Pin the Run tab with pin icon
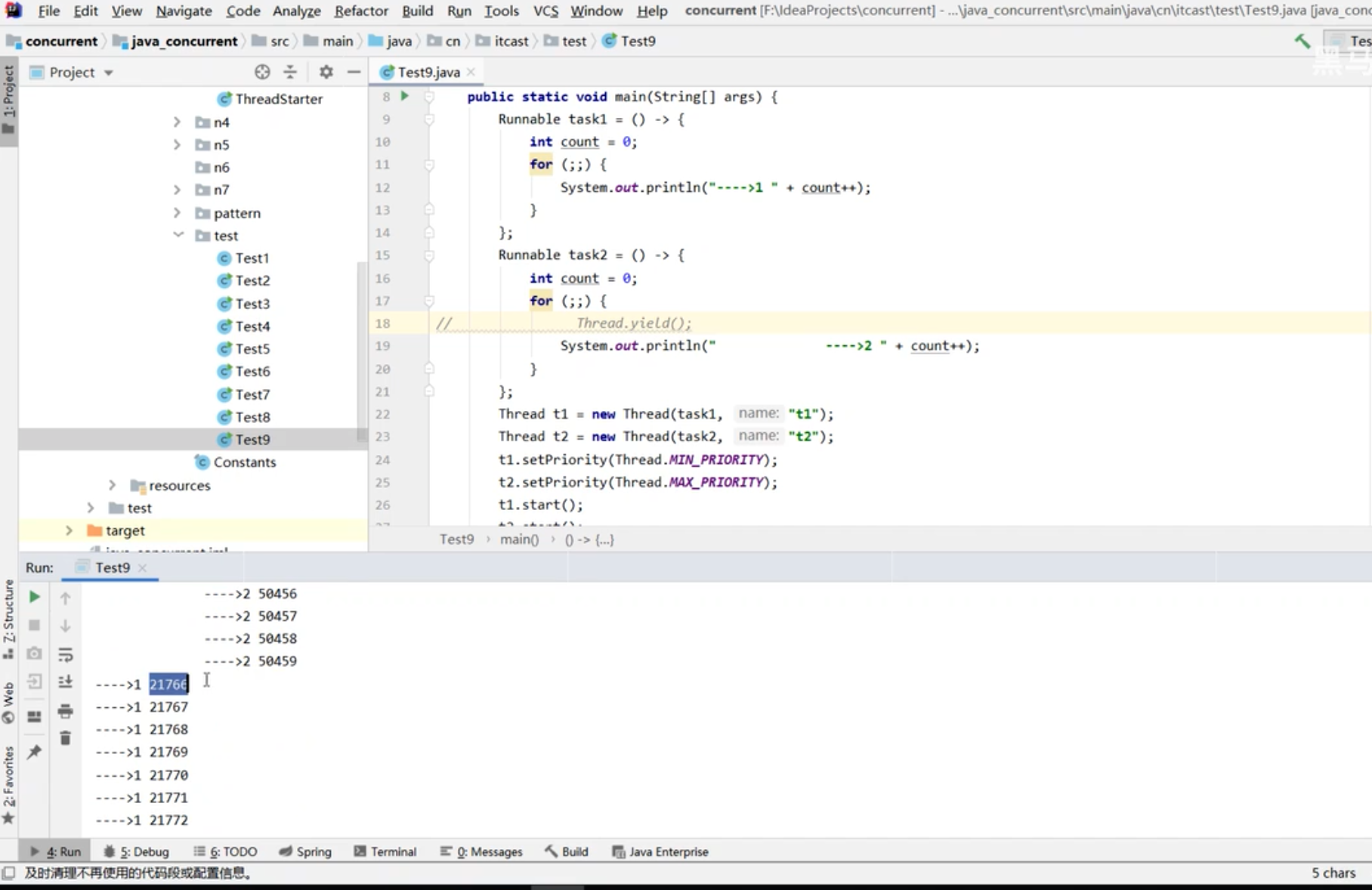The height and width of the screenshot is (890, 1372). tap(34, 752)
